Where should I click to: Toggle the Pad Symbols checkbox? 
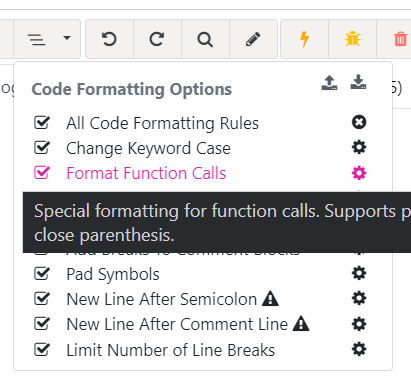(42, 274)
